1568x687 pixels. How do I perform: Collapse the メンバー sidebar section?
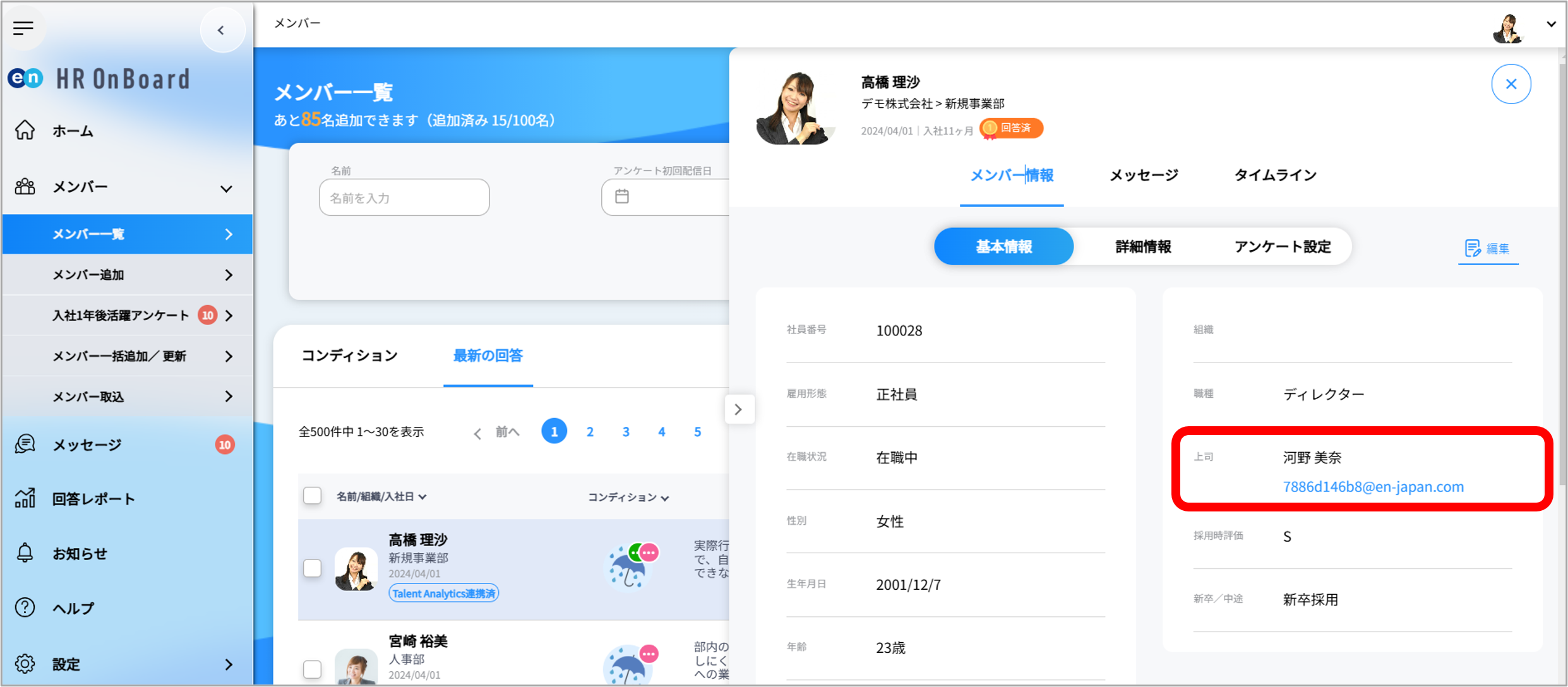coord(226,188)
